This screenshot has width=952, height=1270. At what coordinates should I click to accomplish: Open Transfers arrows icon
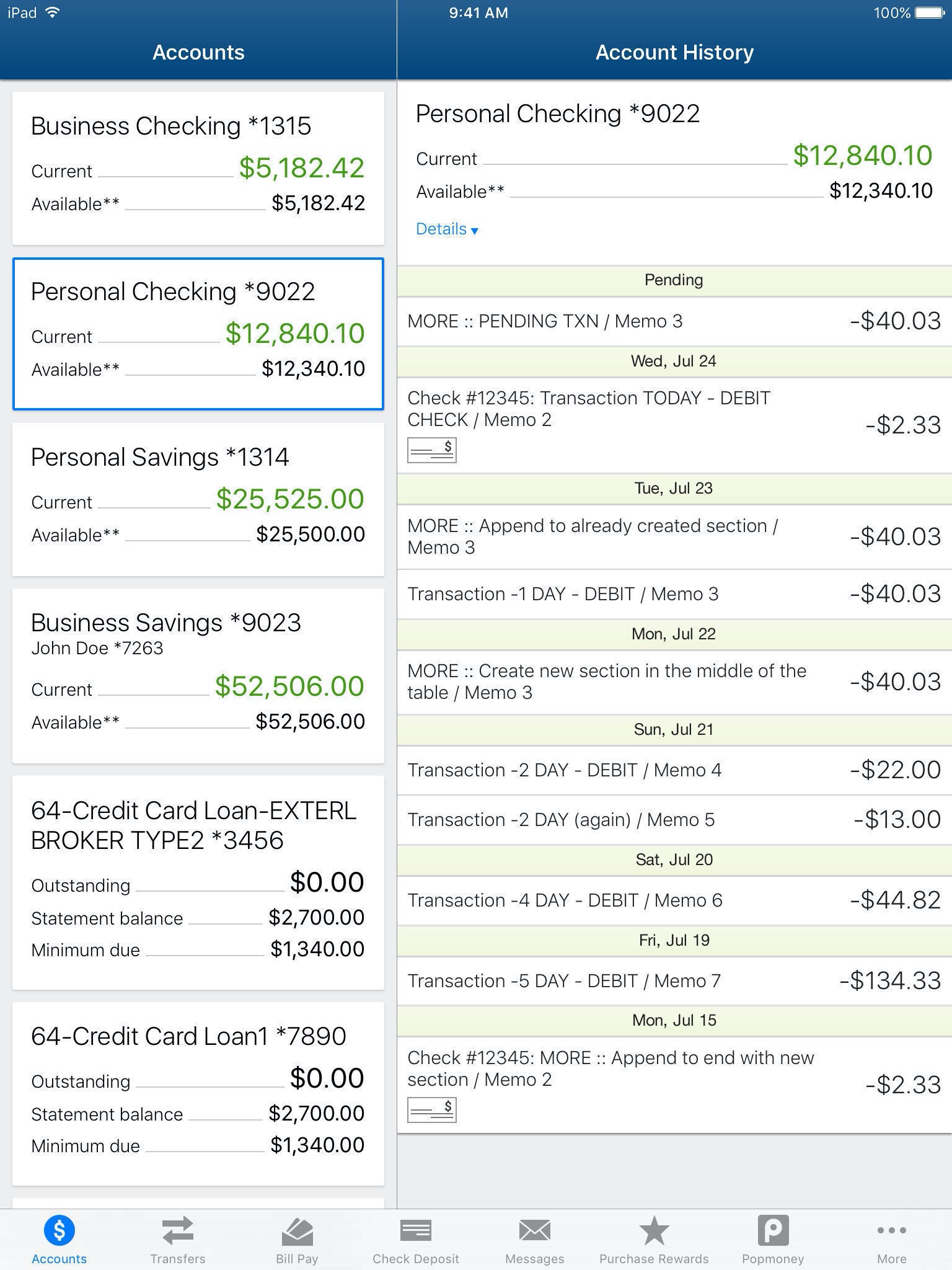click(178, 1232)
